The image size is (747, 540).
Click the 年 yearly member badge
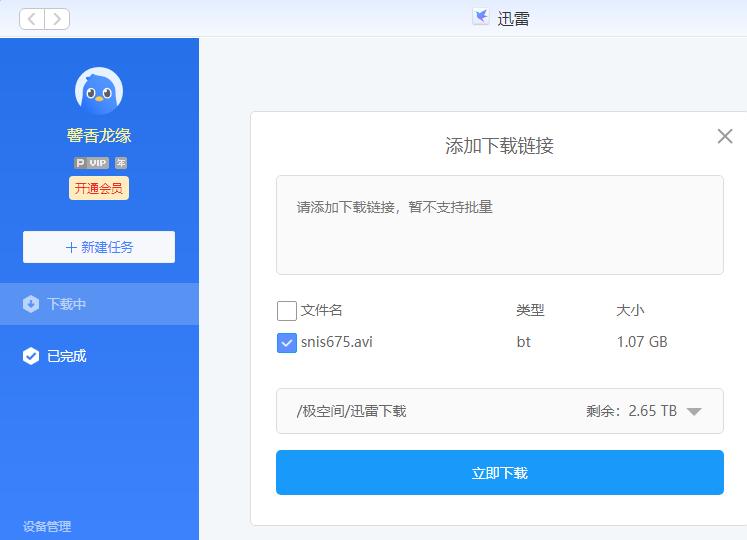coord(121,163)
